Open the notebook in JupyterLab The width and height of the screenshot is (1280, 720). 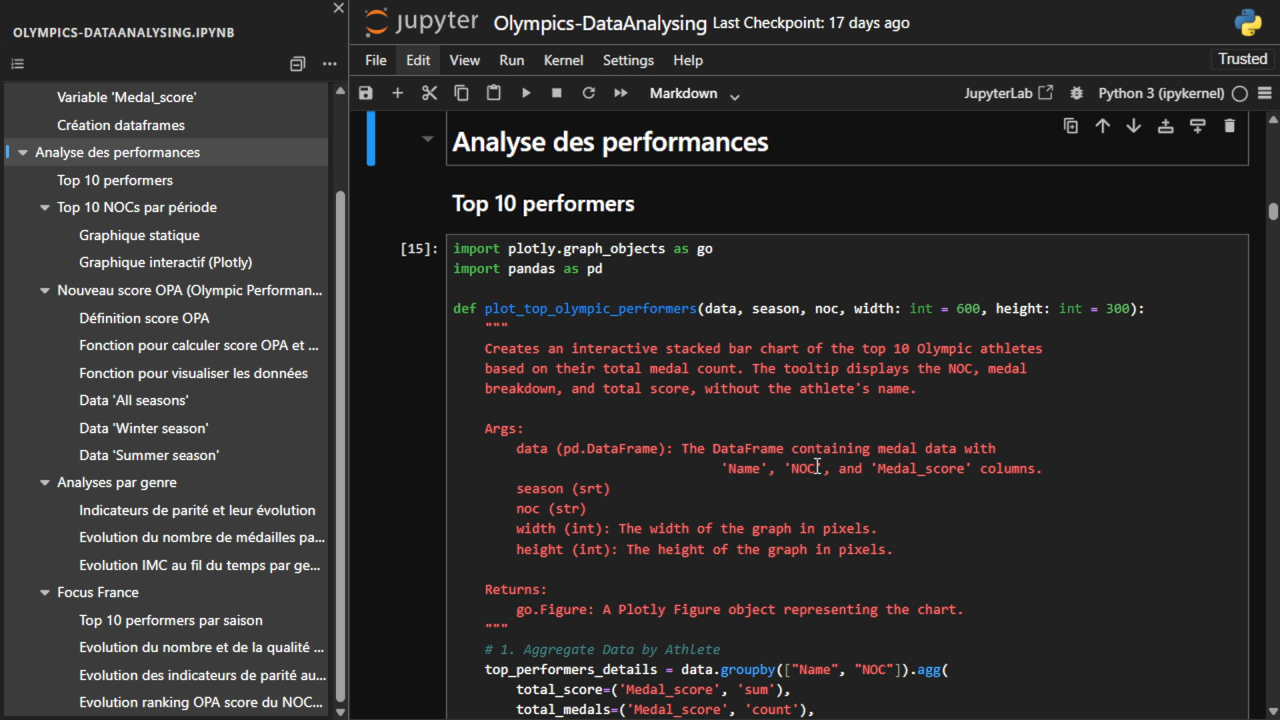click(1008, 93)
